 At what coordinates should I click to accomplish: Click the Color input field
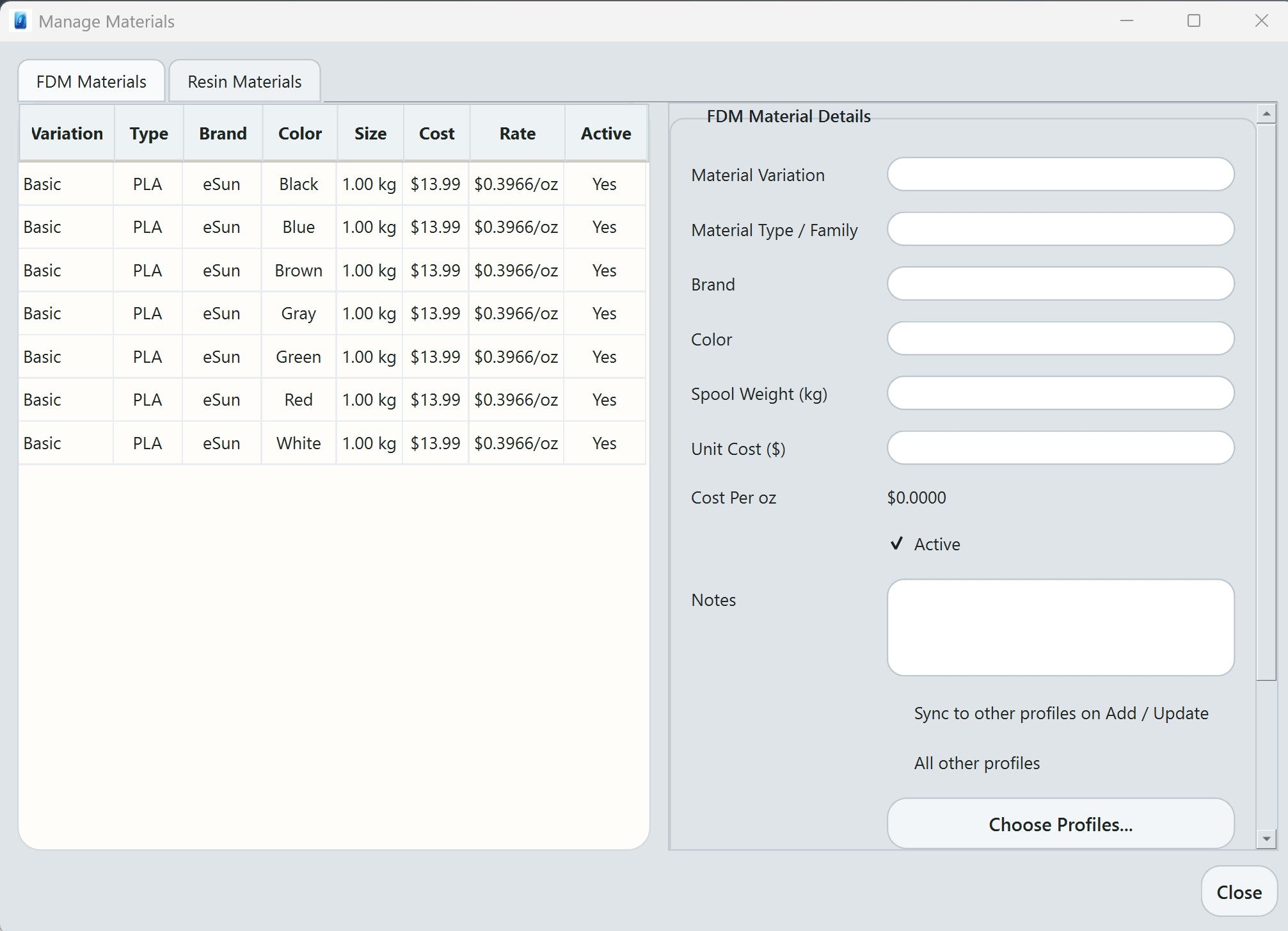(x=1060, y=338)
